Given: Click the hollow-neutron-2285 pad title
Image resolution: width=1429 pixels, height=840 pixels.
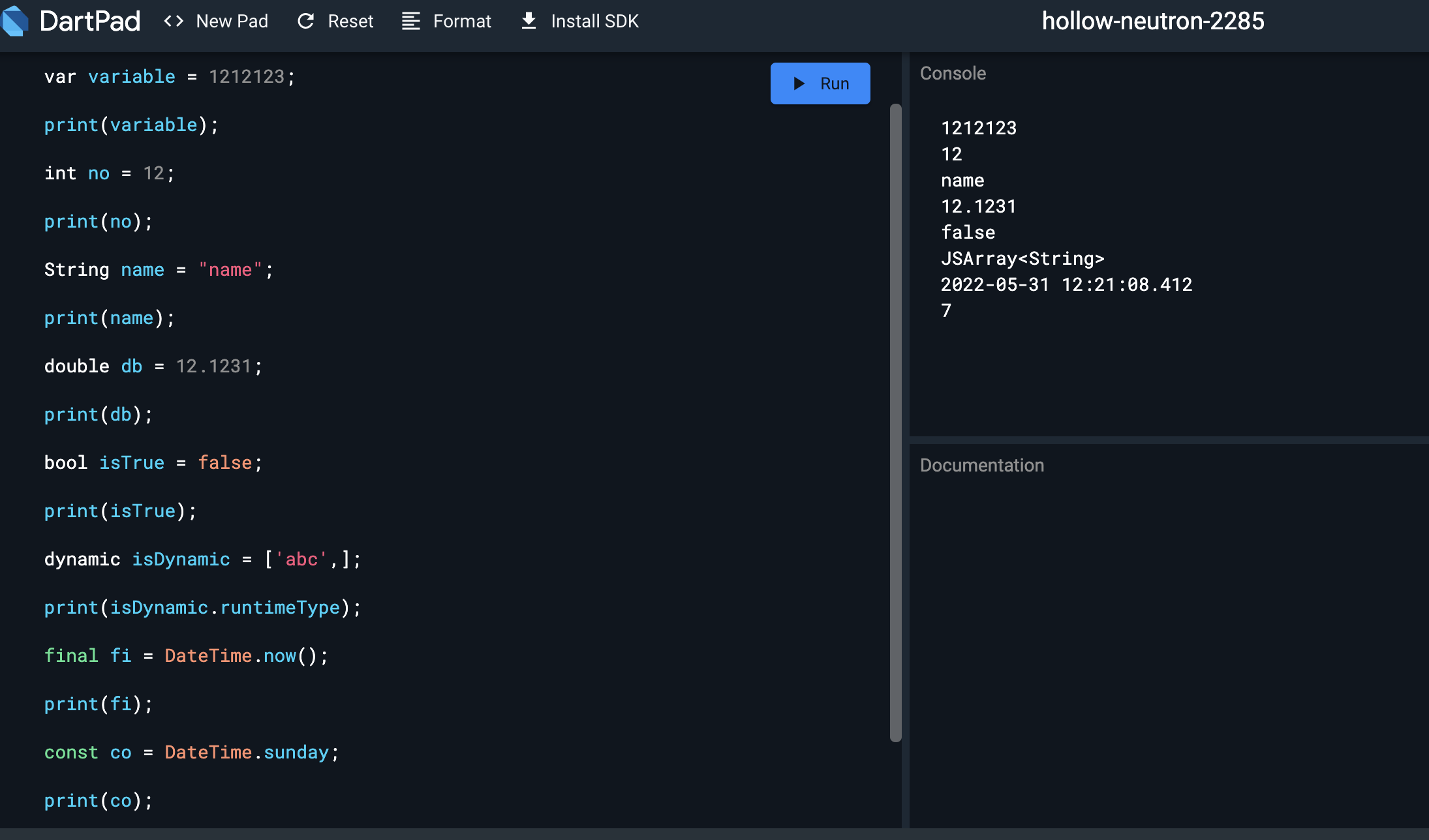Looking at the screenshot, I should pos(1153,21).
